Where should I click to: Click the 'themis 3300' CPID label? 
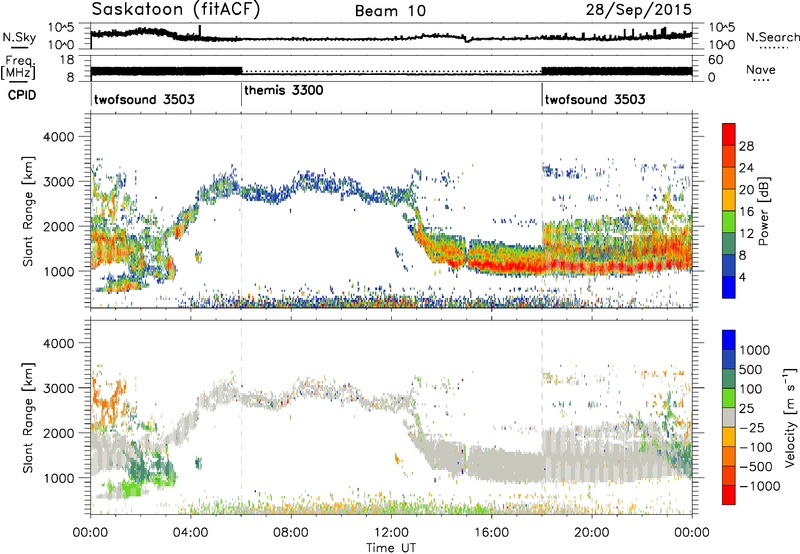pyautogui.click(x=284, y=91)
